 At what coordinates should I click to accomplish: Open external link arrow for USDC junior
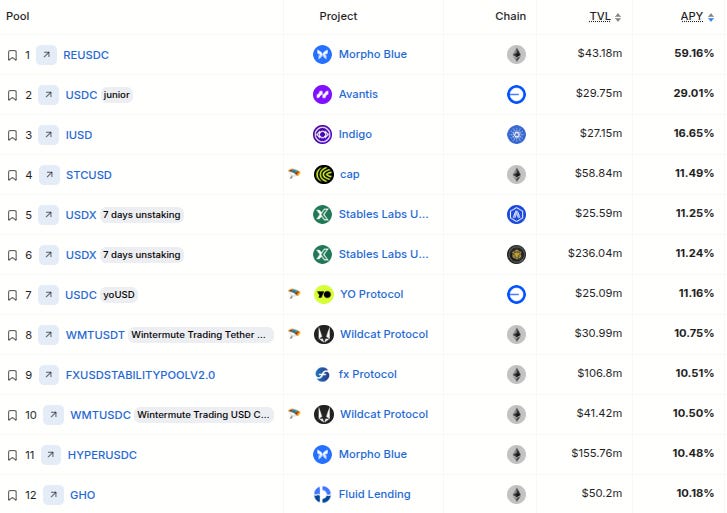click(49, 95)
